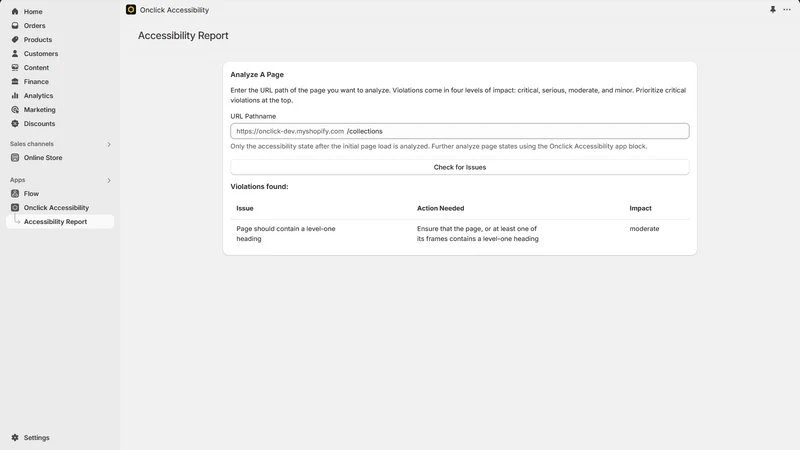Click the 'Page should contain a level-one heading' cell
This screenshot has width=800, height=450.
point(286,234)
